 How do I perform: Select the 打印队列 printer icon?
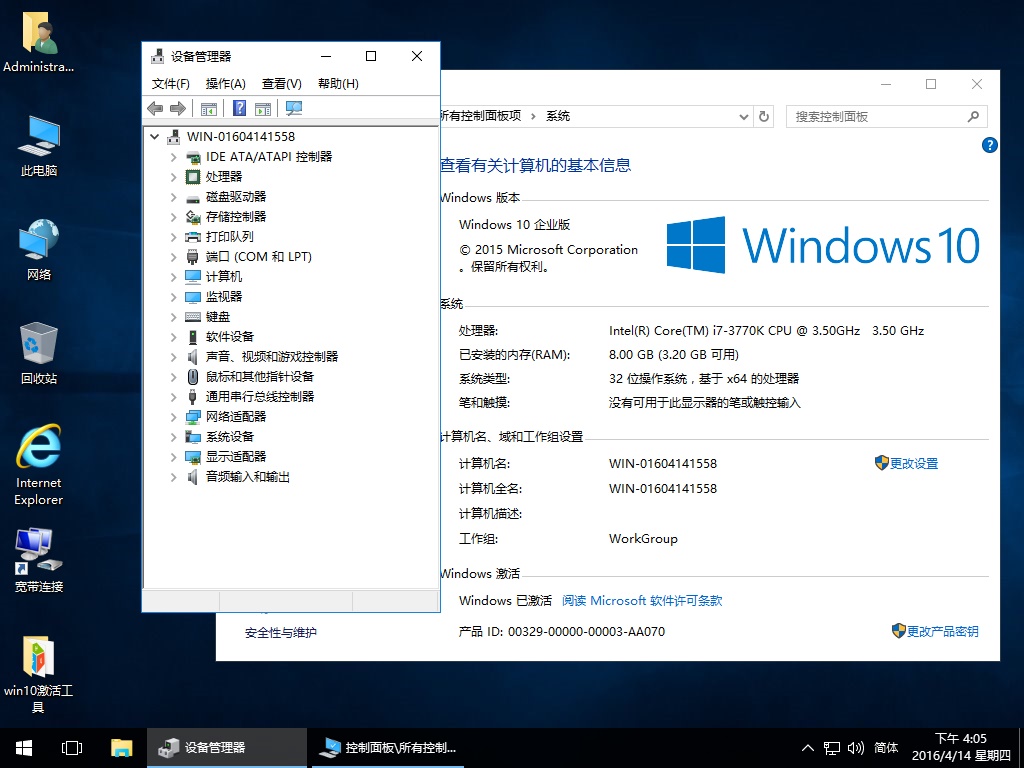[193, 237]
